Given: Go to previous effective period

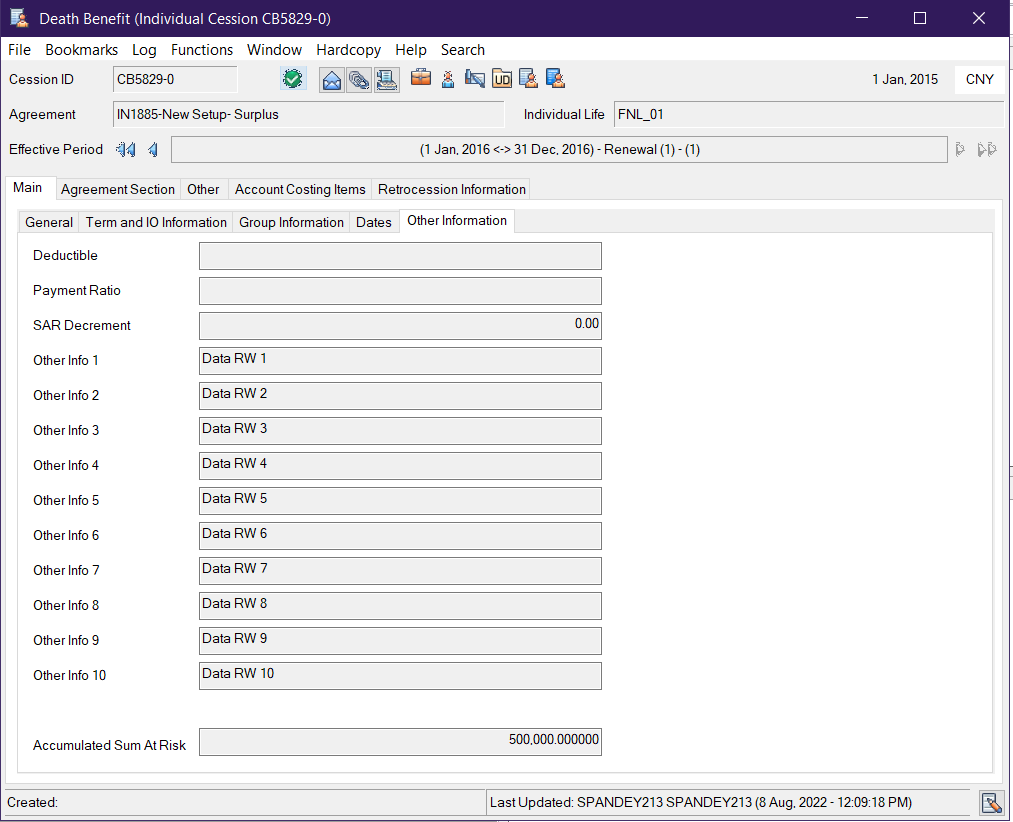Looking at the screenshot, I should [153, 150].
